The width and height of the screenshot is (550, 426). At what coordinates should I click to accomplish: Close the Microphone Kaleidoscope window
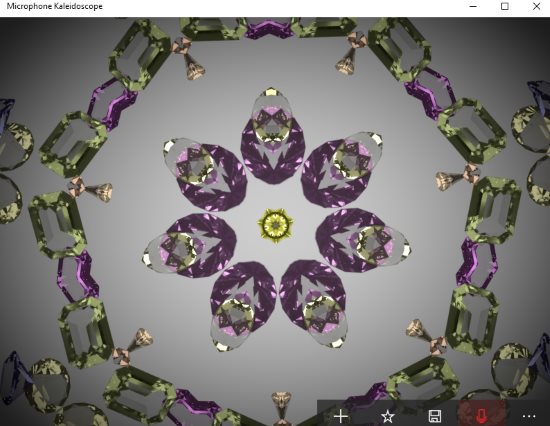tap(536, 6)
